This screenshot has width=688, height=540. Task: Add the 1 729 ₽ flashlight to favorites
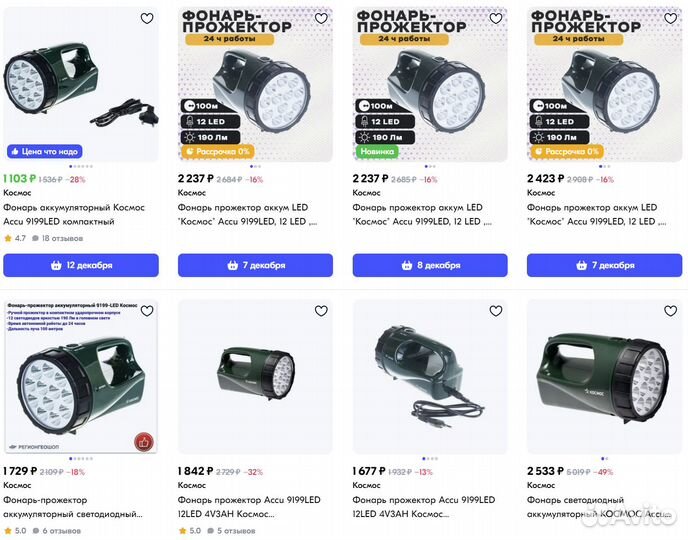[x=147, y=311]
